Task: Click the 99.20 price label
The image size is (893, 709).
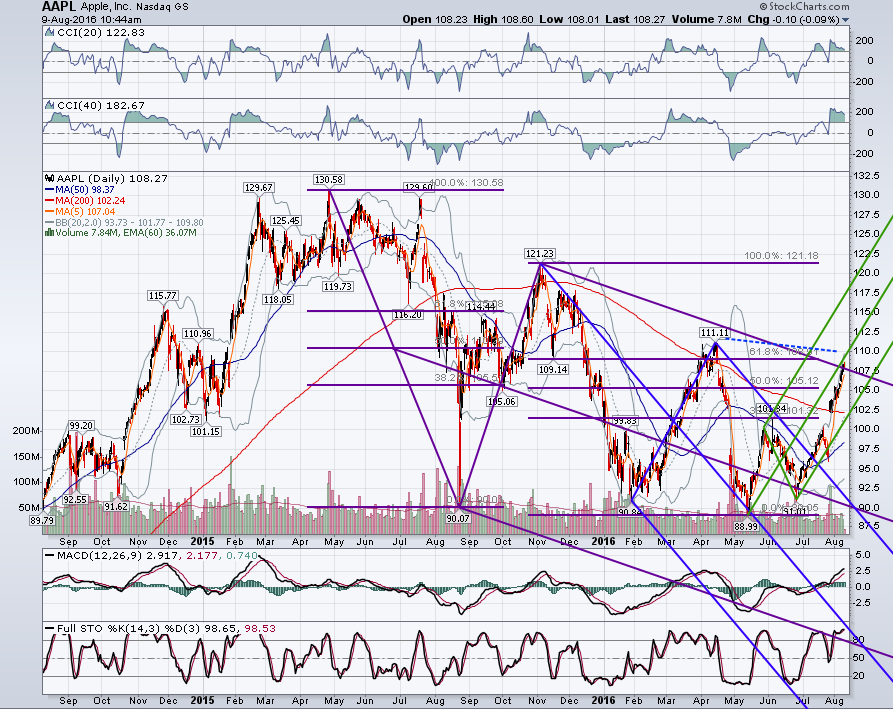Action: 81,425
